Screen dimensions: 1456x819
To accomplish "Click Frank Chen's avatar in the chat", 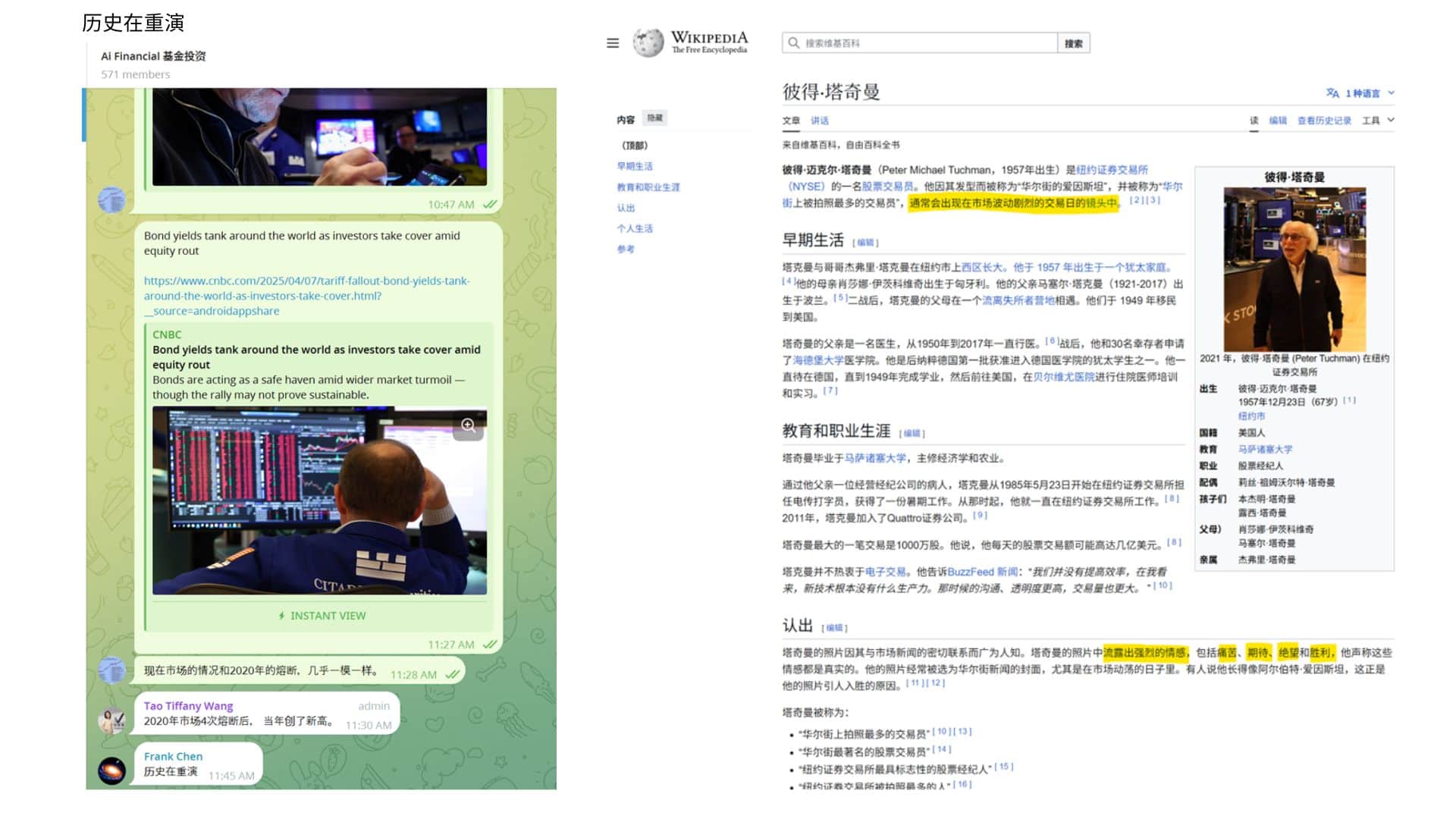I will pyautogui.click(x=112, y=771).
